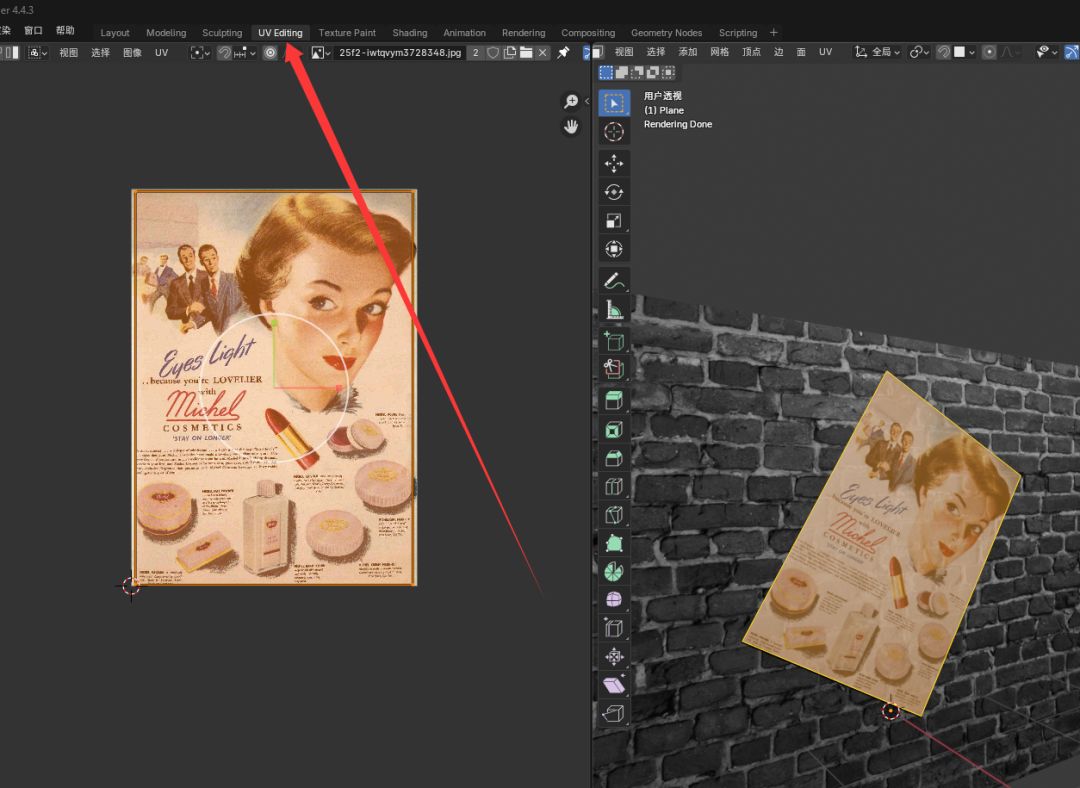The width and height of the screenshot is (1080, 788).
Task: Select the Rip Region tool at toolbar bottom
Action: click(614, 713)
